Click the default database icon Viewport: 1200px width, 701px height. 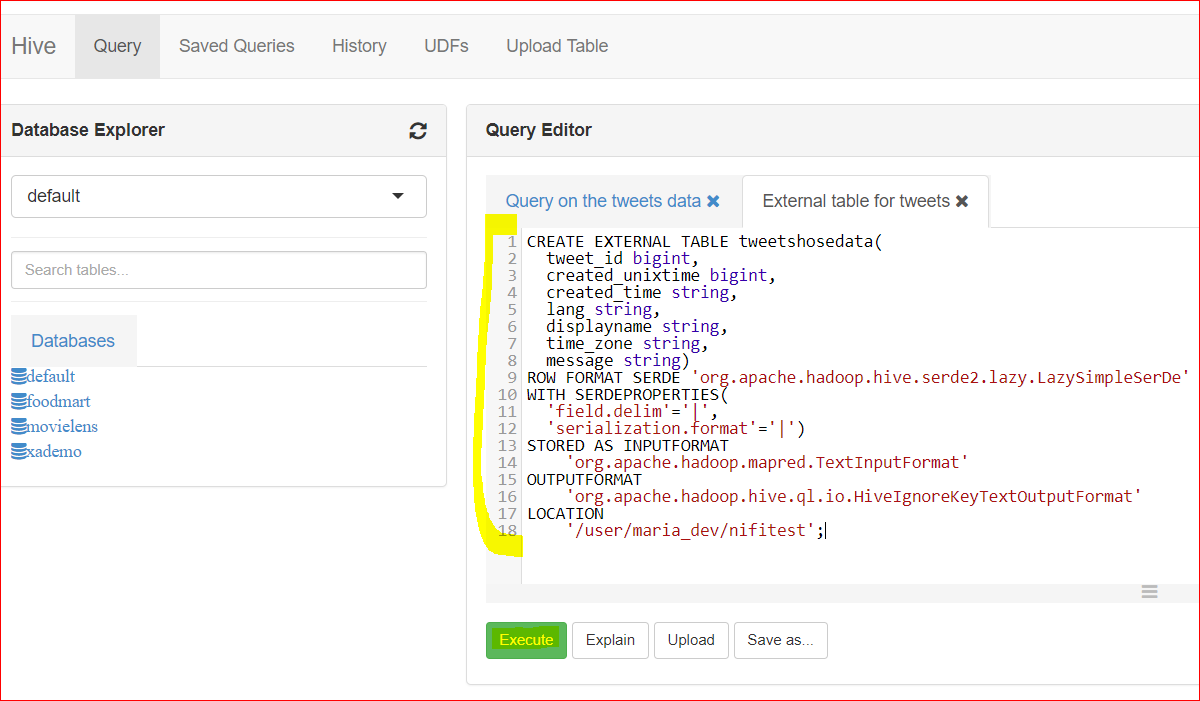pyautogui.click(x=19, y=377)
